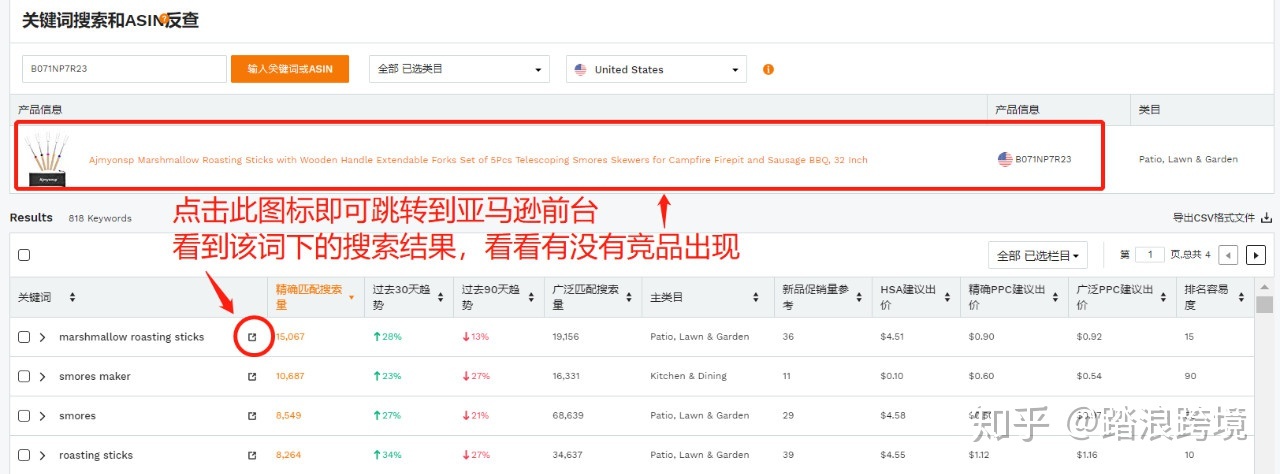Open external link icon for smores maker
Viewport: 1280px width, 474px height.
pos(252,377)
